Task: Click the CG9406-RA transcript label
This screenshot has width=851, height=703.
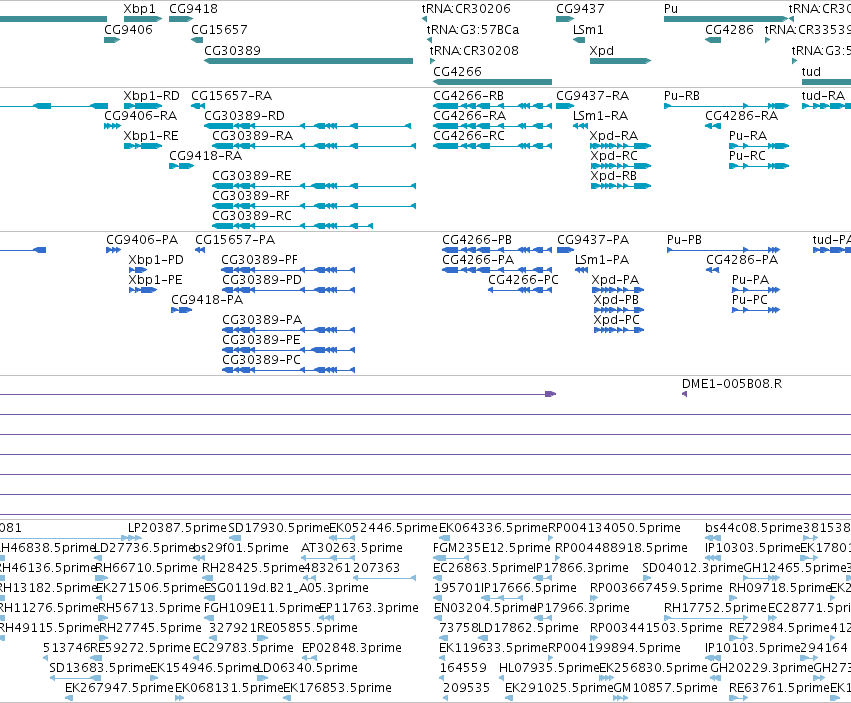Action: click(141, 116)
